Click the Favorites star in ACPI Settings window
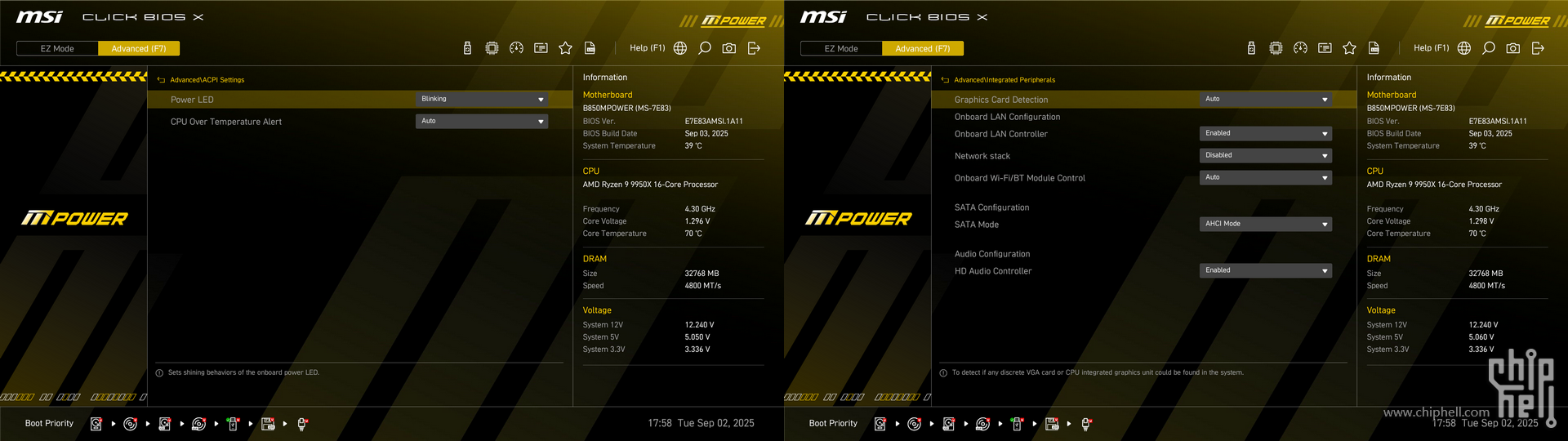This screenshot has height=441, width=1568. (565, 48)
